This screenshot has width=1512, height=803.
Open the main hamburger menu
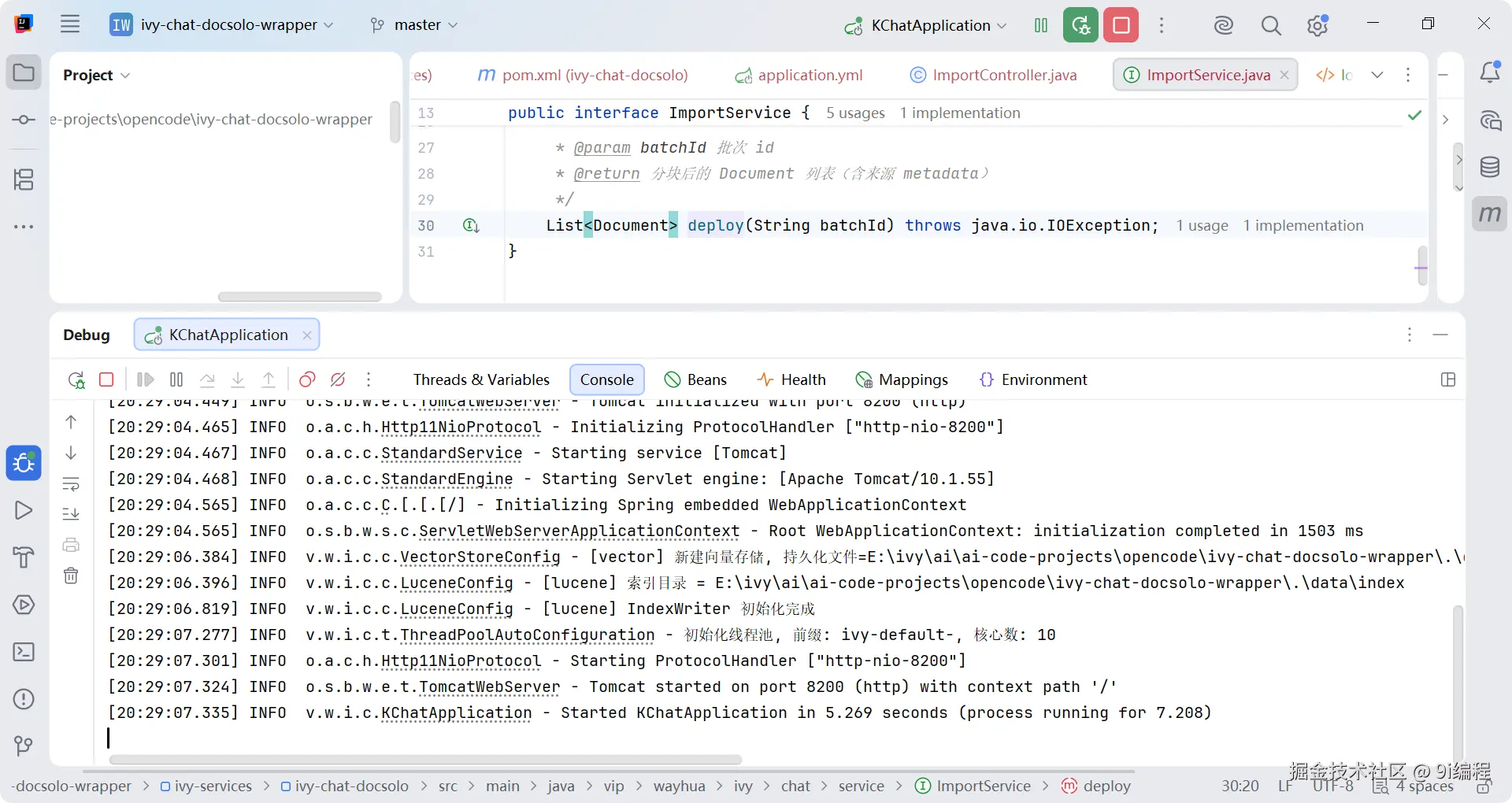[x=70, y=24]
